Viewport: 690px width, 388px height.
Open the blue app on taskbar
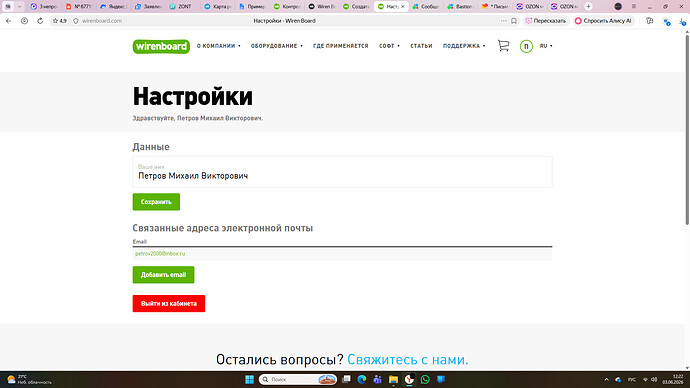coord(440,379)
